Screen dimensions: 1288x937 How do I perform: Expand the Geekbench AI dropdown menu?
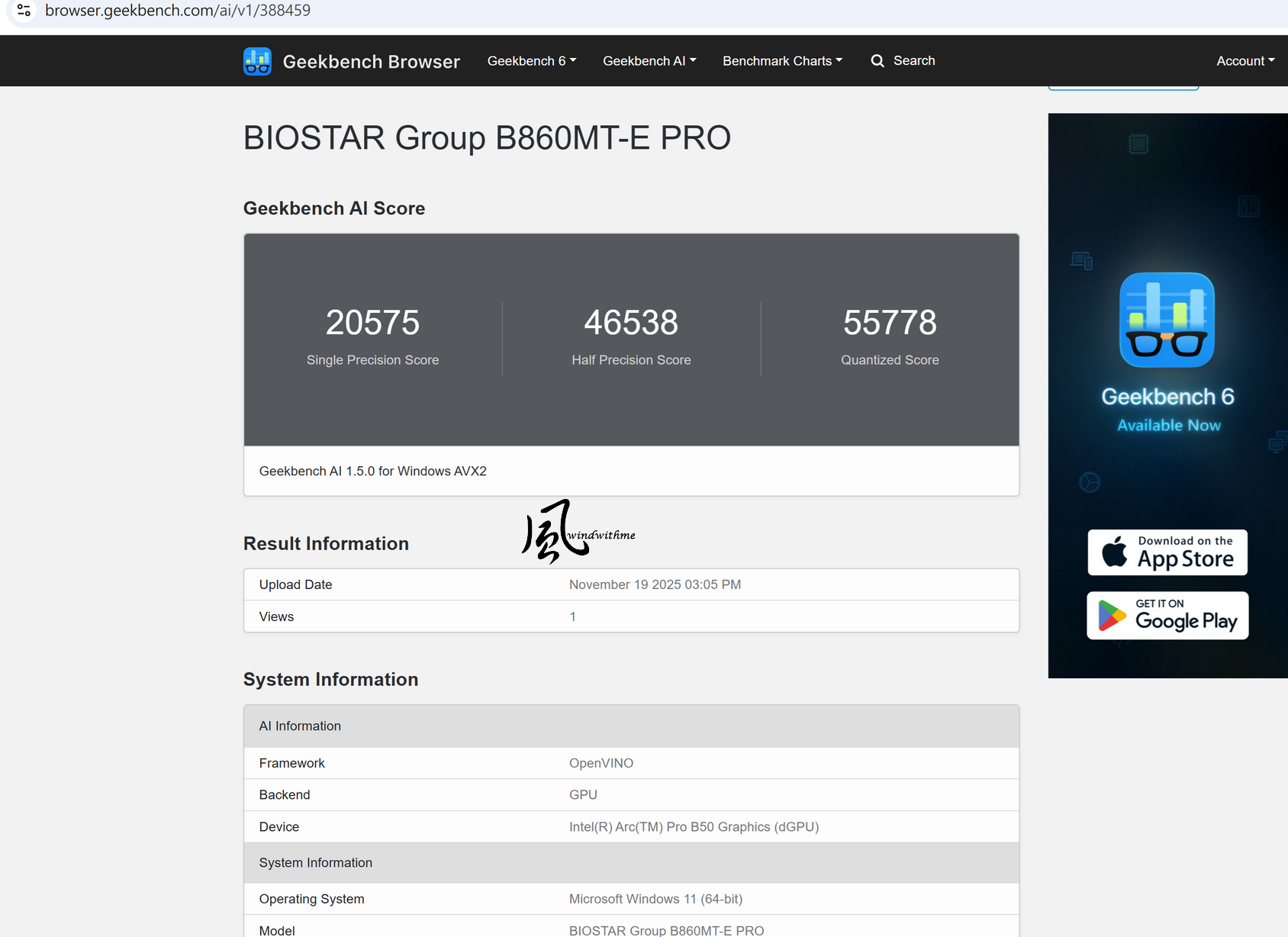click(x=649, y=61)
